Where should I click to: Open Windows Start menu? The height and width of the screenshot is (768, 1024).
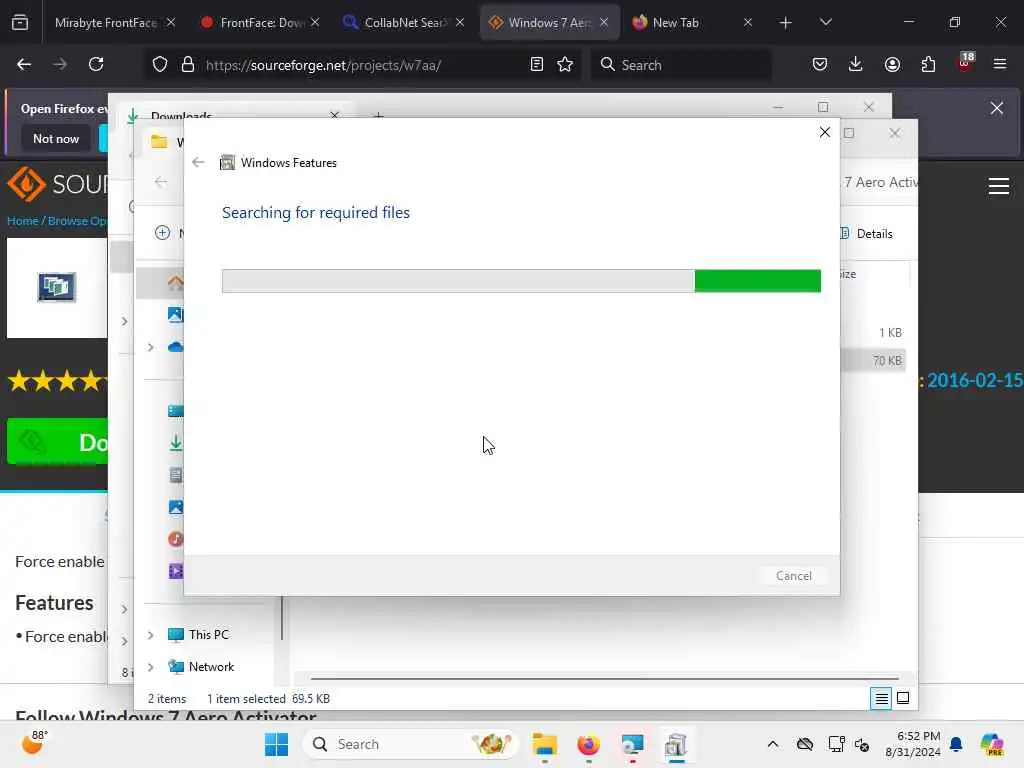(x=276, y=744)
